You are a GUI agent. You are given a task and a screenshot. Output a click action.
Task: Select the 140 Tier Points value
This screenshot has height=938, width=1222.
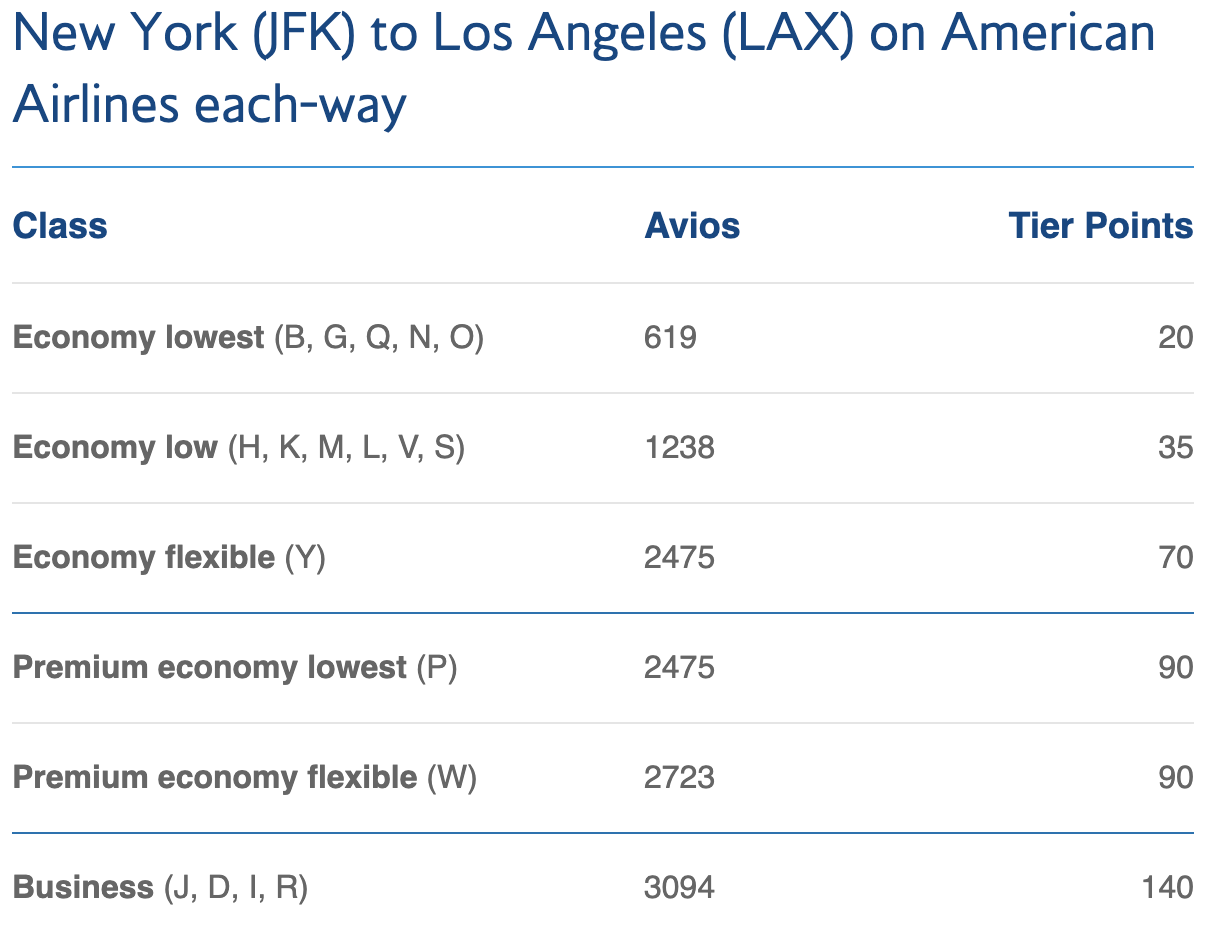(x=1167, y=887)
